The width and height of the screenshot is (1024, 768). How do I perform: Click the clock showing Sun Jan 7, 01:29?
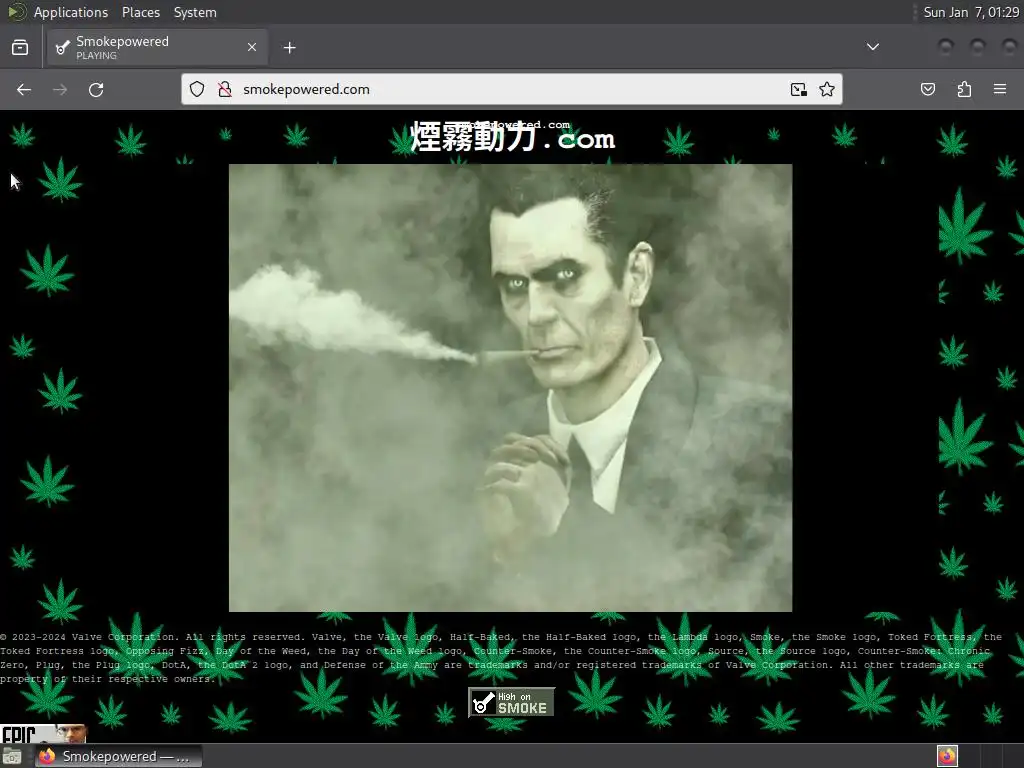click(x=970, y=12)
